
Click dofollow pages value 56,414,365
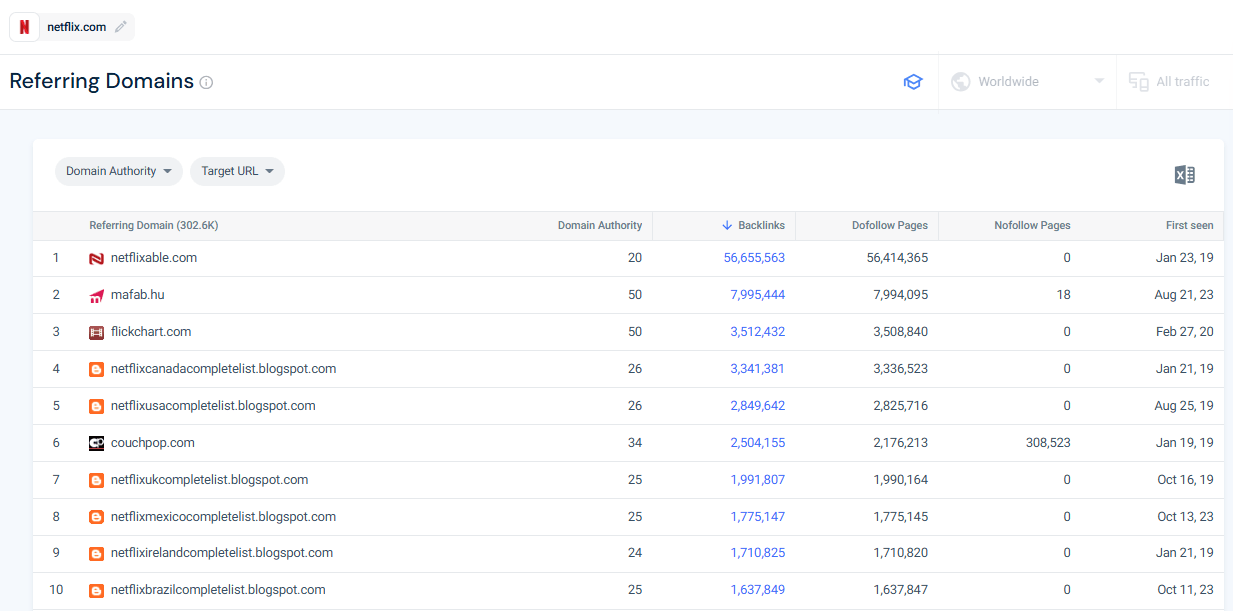point(897,258)
